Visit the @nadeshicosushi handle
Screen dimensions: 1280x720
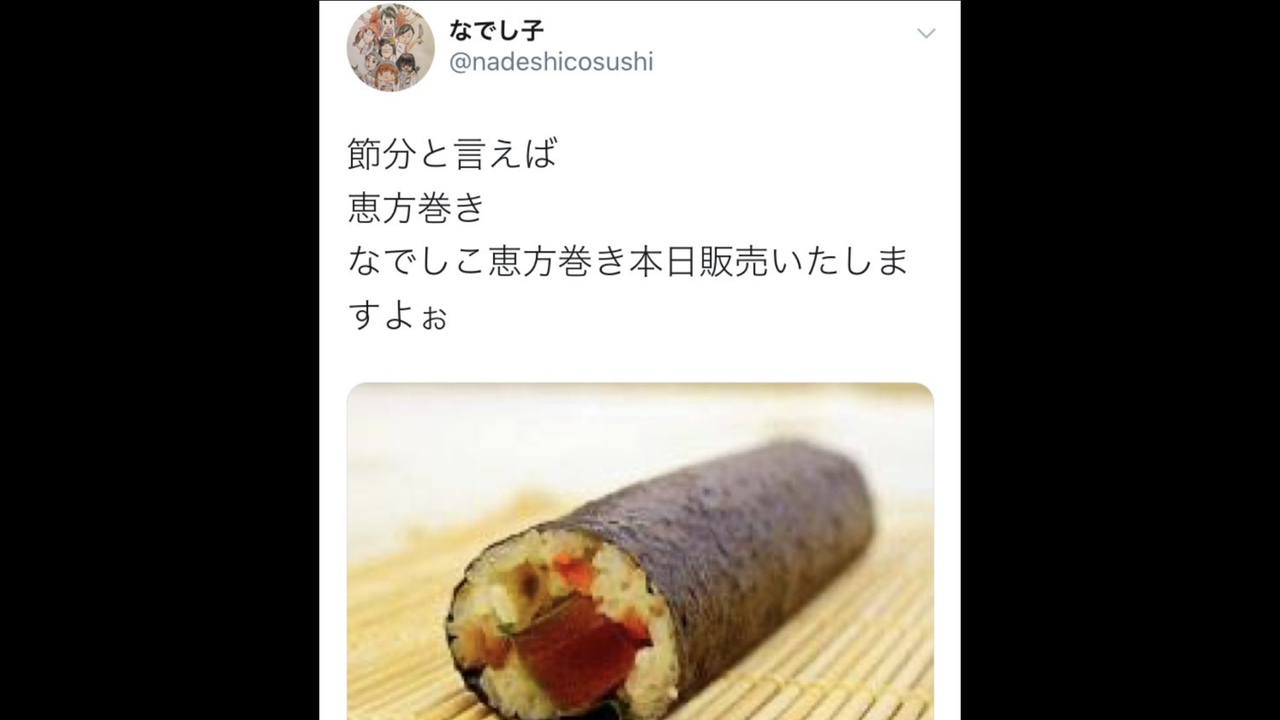click(x=551, y=62)
